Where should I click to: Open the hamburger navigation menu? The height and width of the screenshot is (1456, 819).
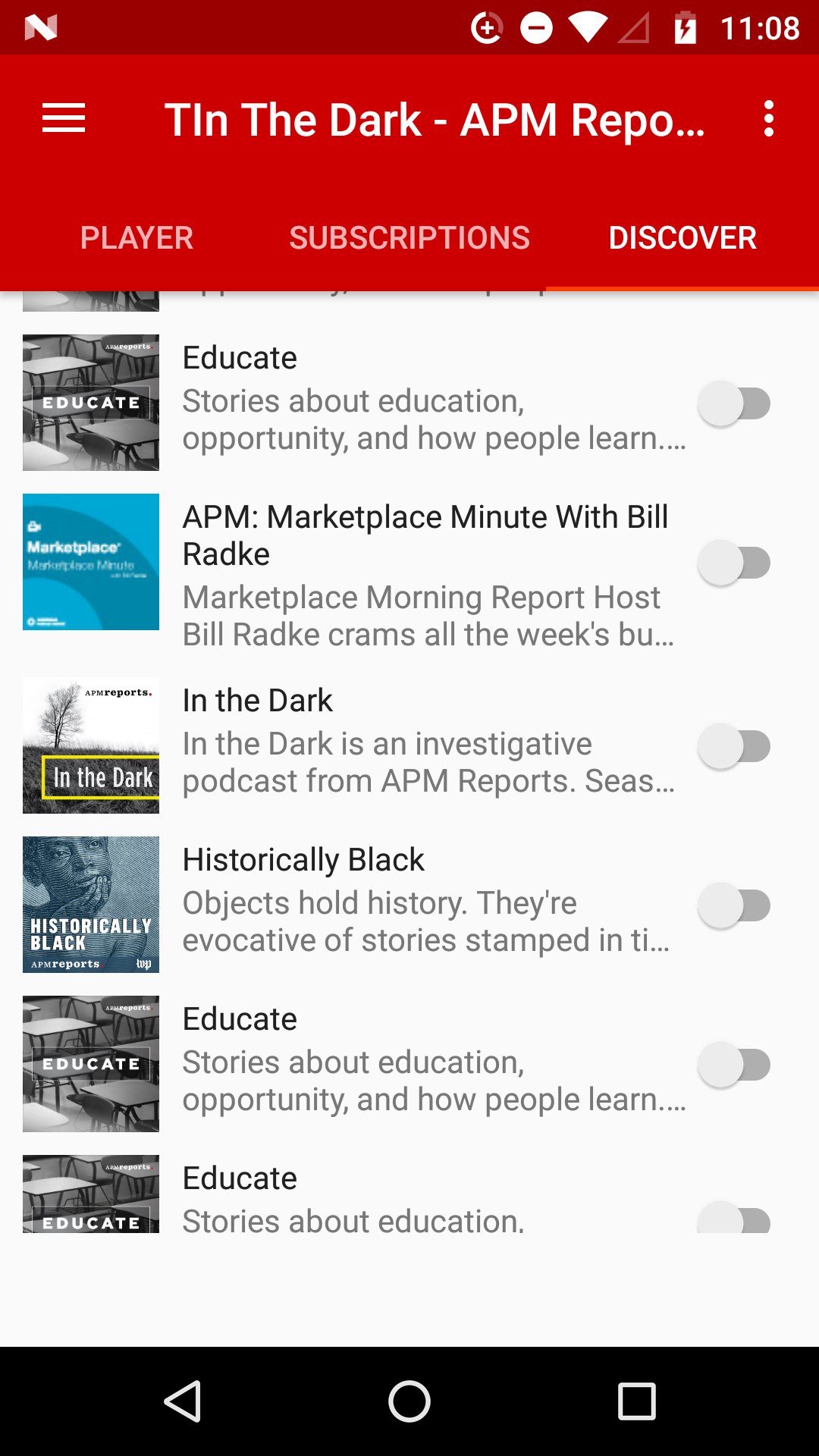pyautogui.click(x=64, y=119)
